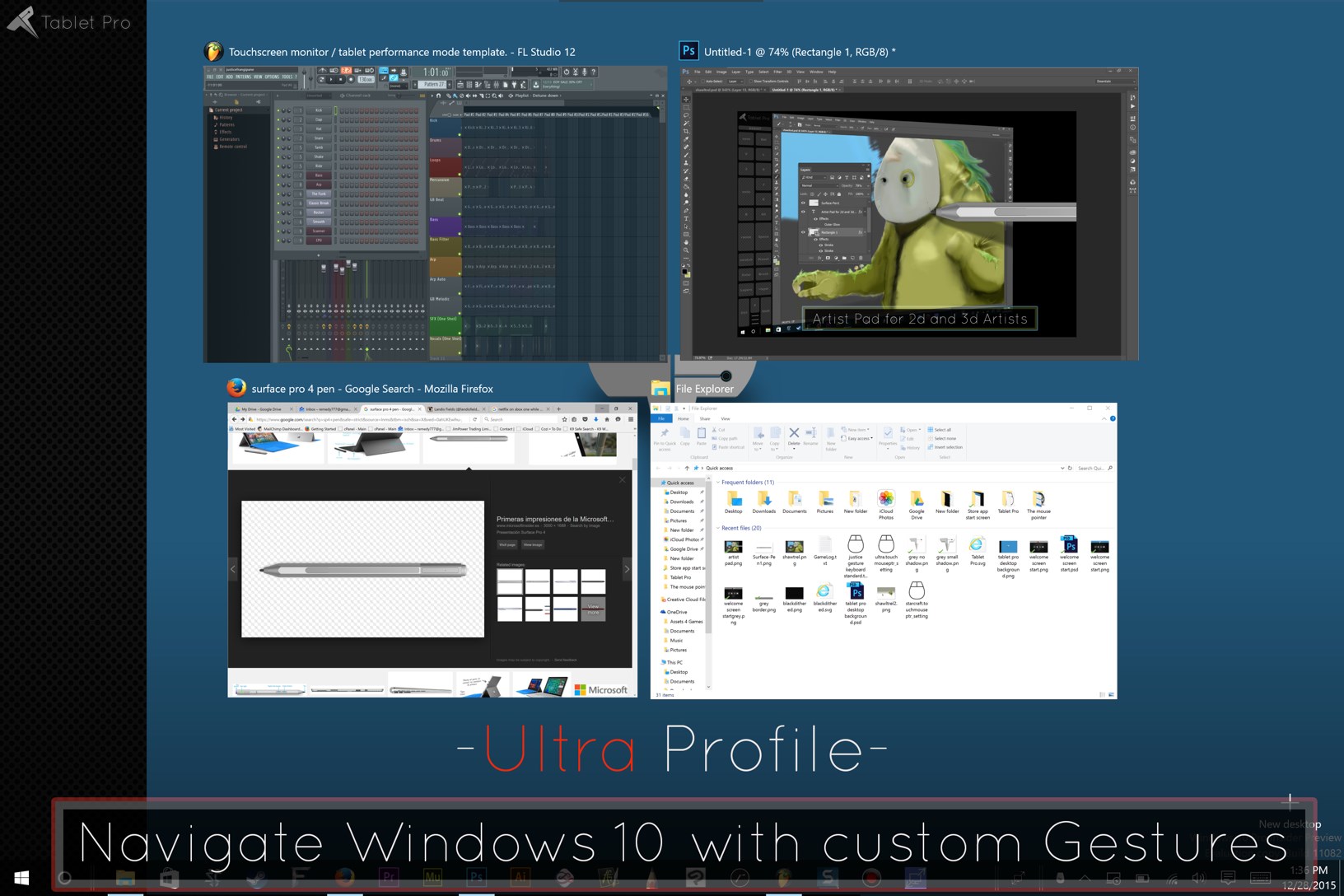
Task: Toggle the Hat channel mute light
Action: (278, 129)
